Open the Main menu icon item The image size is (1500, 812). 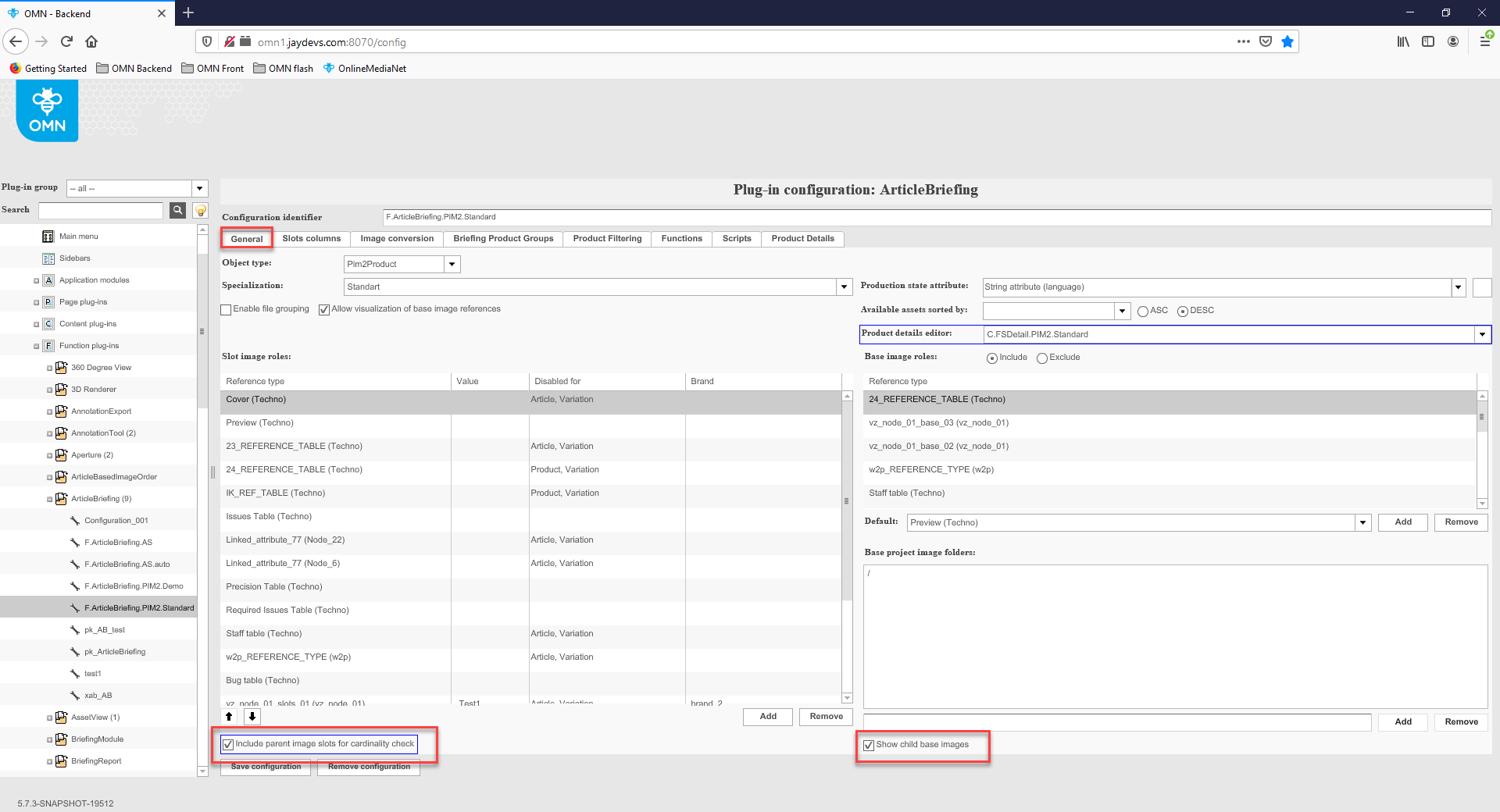pyautogui.click(x=48, y=237)
